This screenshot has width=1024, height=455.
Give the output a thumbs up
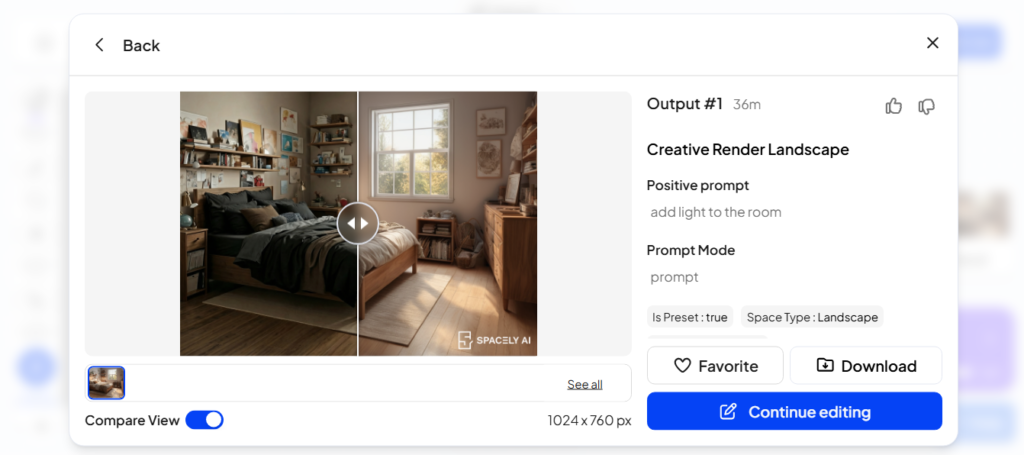click(x=893, y=106)
